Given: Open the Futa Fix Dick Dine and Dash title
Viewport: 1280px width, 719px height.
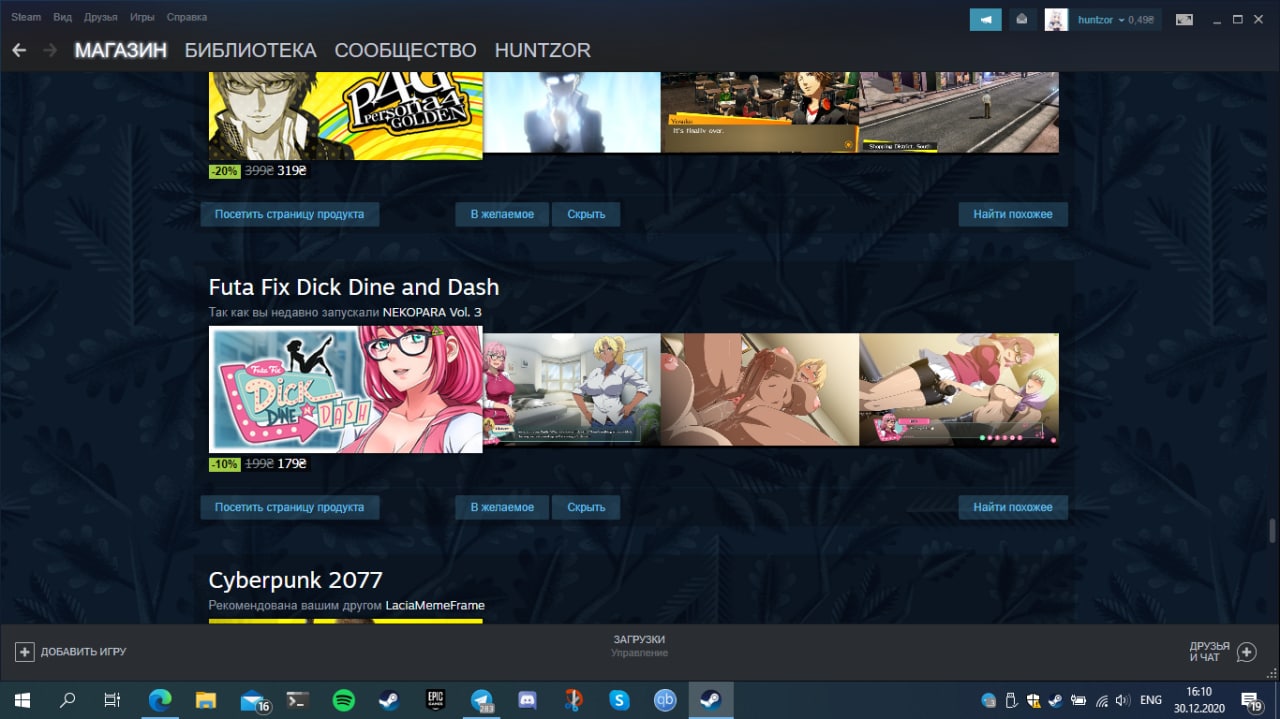Looking at the screenshot, I should (353, 287).
